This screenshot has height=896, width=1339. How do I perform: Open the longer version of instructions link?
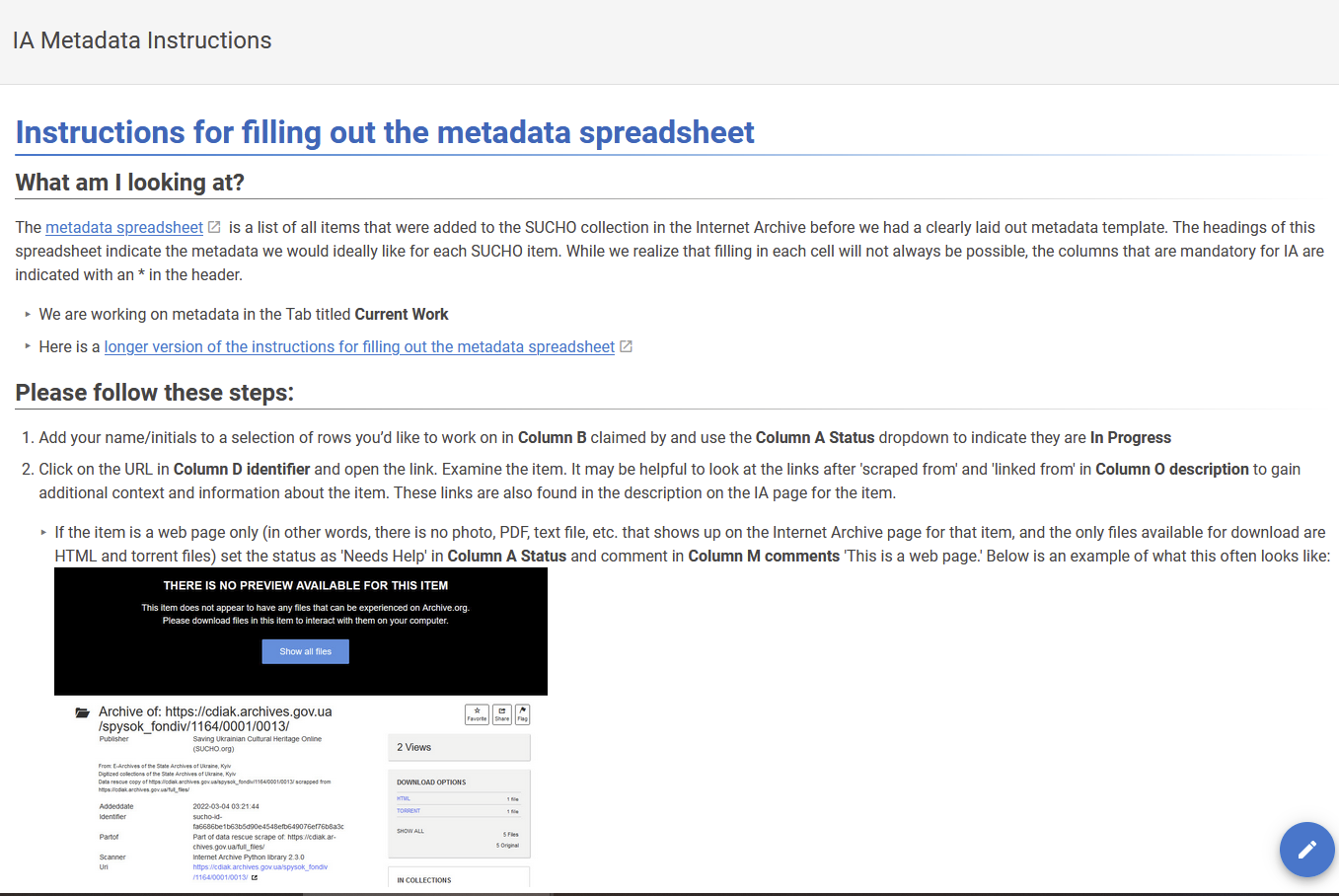pos(359,347)
